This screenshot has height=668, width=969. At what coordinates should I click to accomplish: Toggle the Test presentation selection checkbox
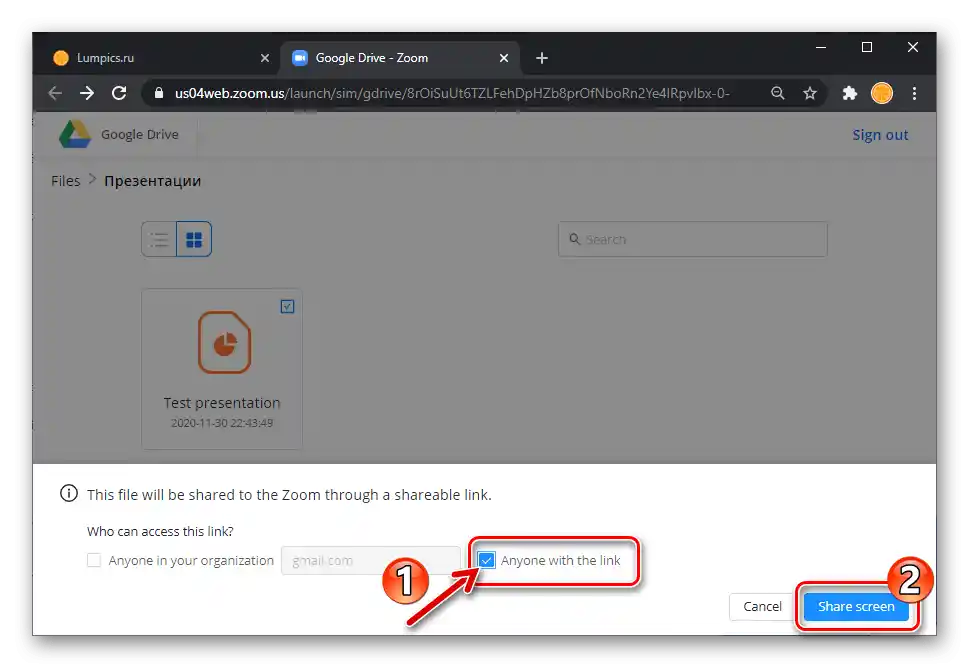click(287, 307)
